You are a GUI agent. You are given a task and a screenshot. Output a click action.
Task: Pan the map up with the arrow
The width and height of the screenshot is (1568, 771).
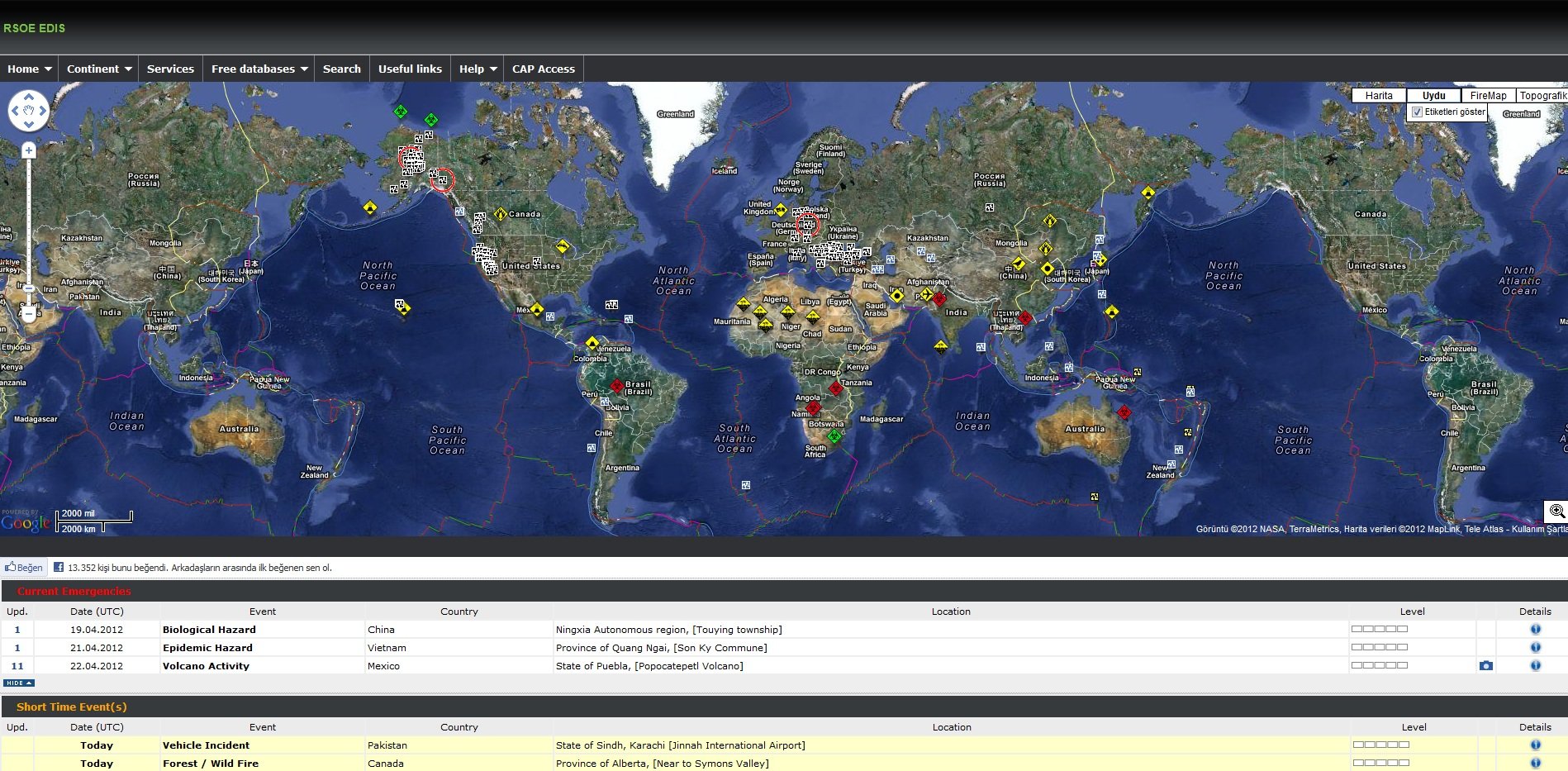pos(29,97)
